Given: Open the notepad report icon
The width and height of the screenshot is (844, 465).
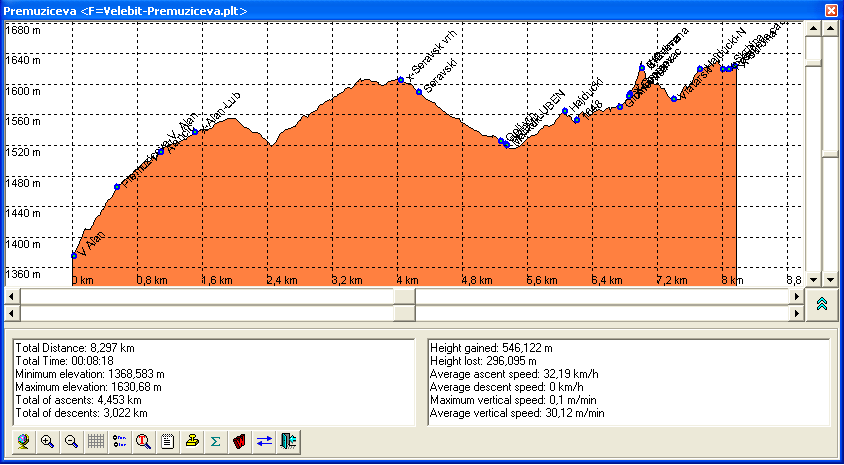Looking at the screenshot, I should click(168, 441).
